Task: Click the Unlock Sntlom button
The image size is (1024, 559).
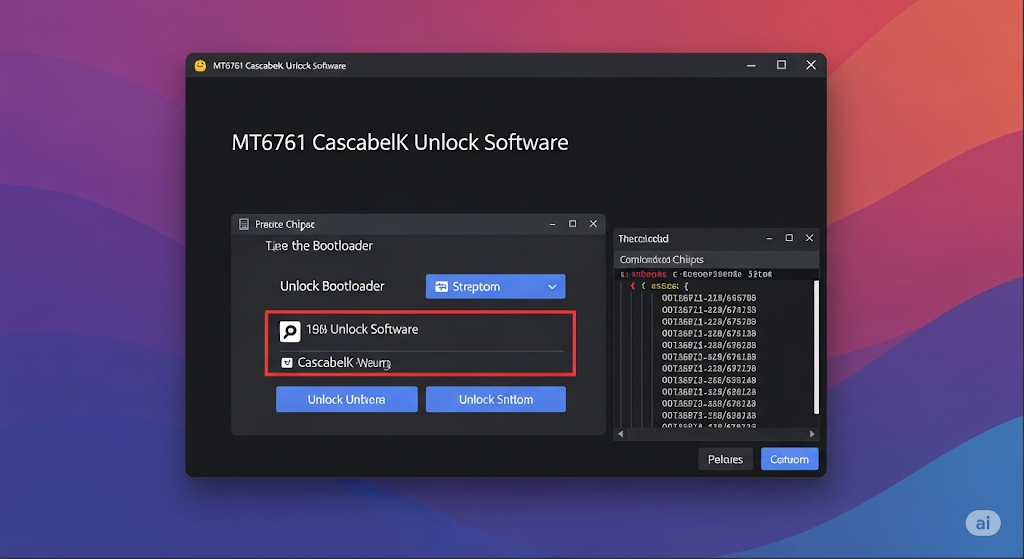Action: click(496, 399)
